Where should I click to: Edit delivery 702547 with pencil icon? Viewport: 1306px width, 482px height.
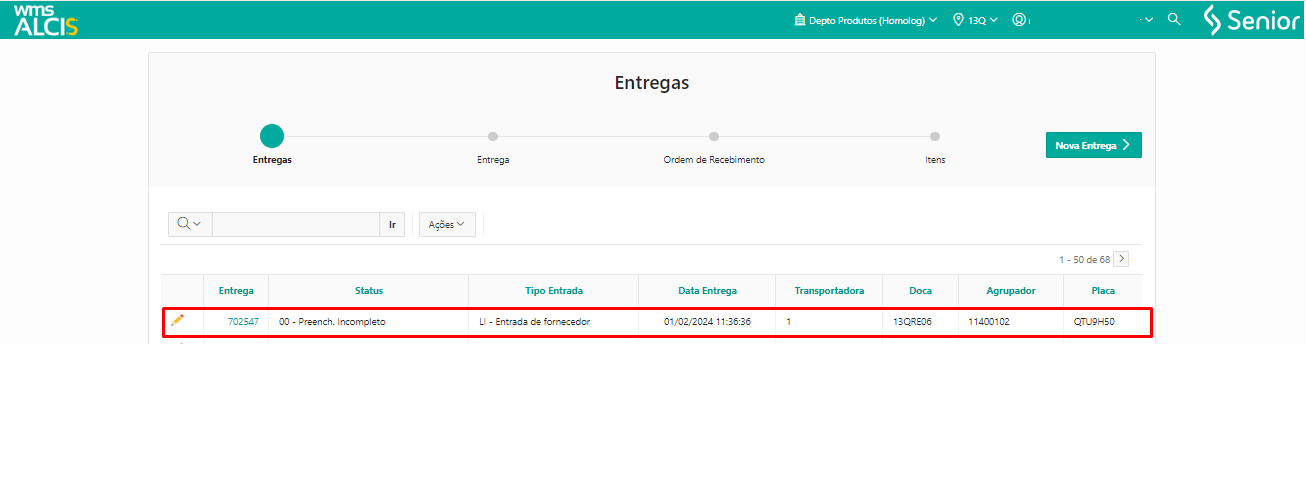tap(178, 320)
